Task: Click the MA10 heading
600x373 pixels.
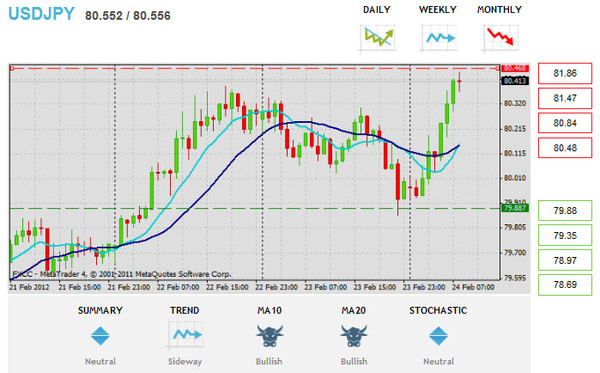Action: [269, 310]
